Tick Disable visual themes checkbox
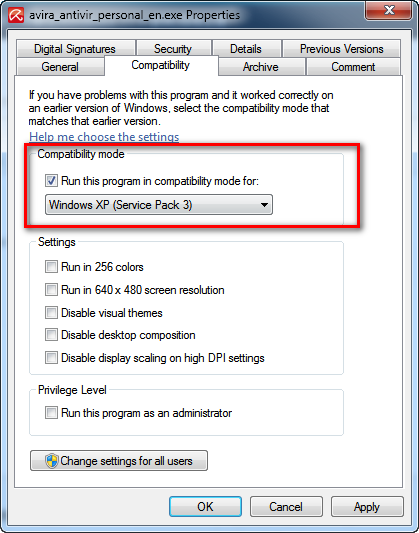Screen dimensions: 419x533 (51, 313)
